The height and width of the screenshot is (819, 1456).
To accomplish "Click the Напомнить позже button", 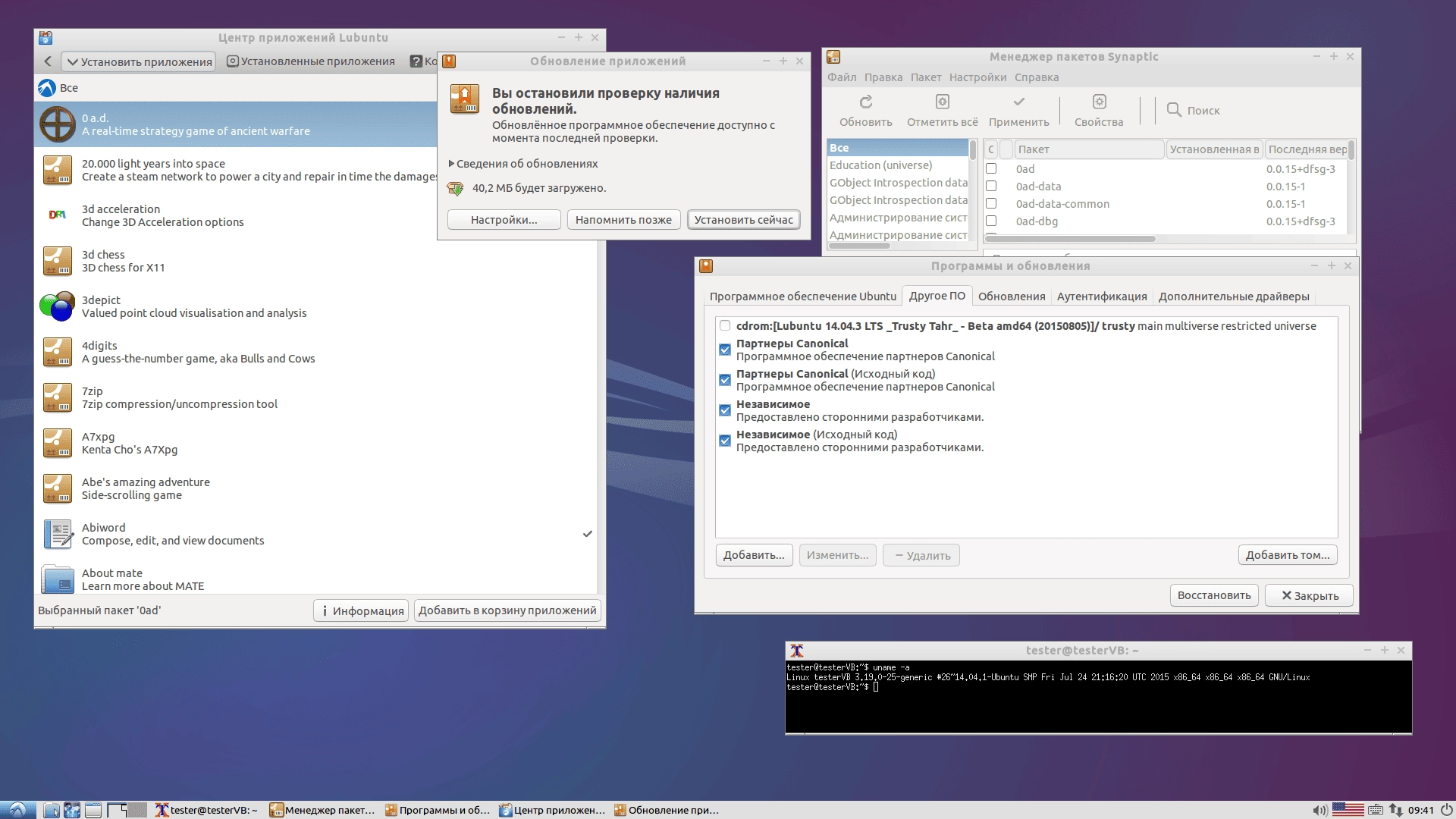I will pos(623,220).
